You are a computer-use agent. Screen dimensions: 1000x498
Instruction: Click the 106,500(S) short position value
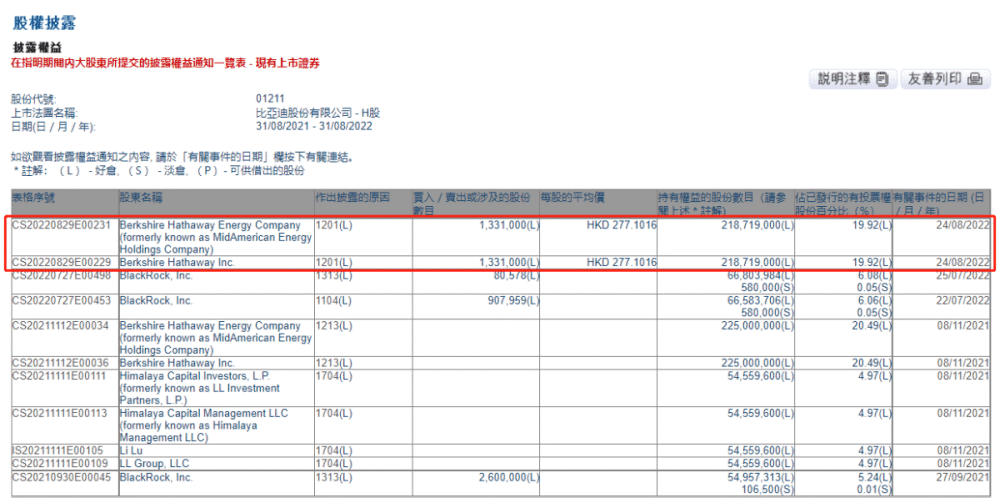767,489
